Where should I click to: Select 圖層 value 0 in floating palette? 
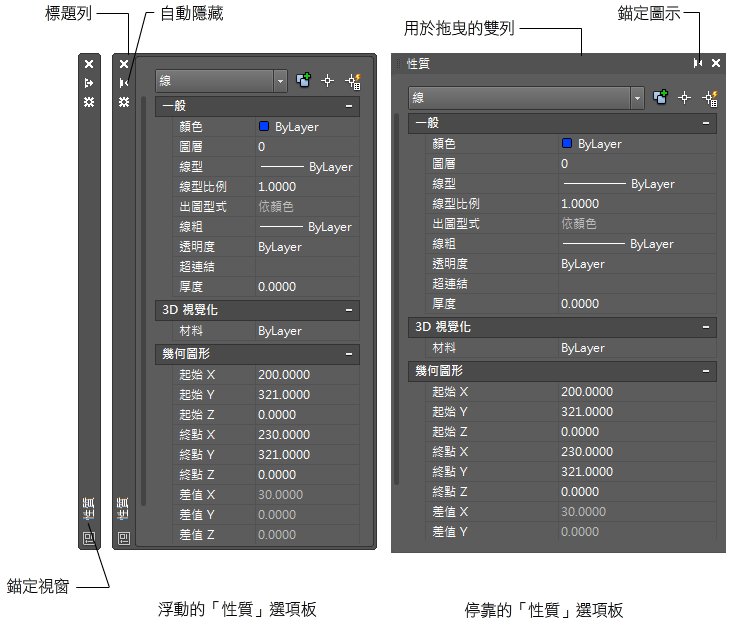tap(308, 147)
